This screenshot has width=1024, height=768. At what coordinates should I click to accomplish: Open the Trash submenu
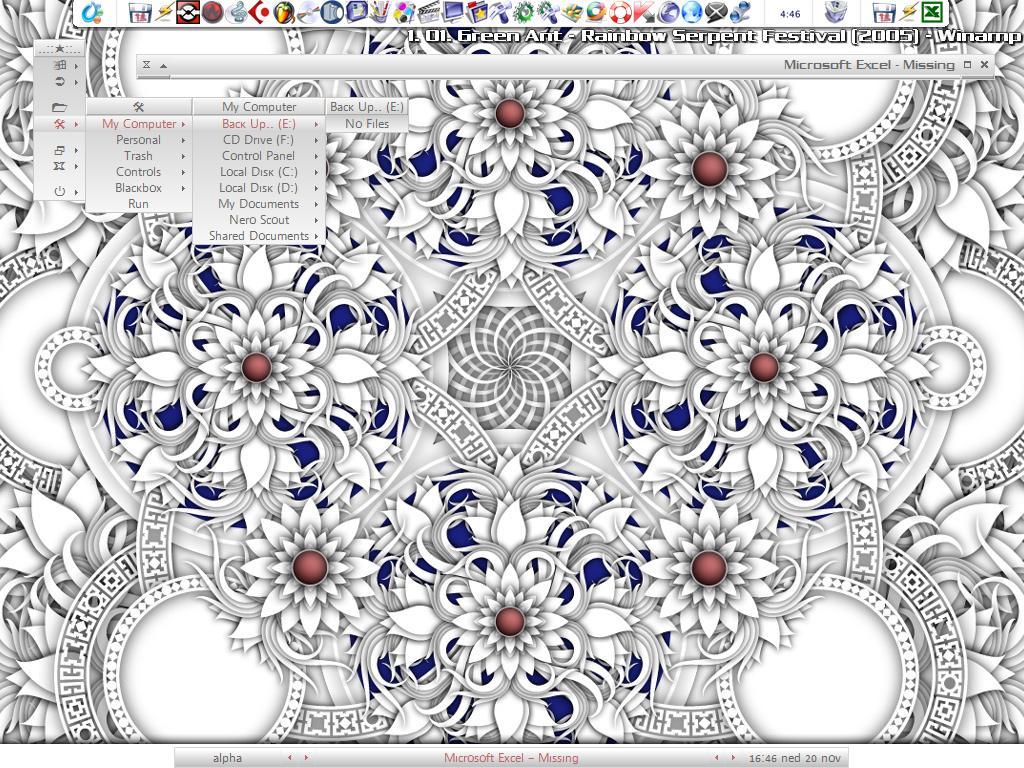click(138, 156)
